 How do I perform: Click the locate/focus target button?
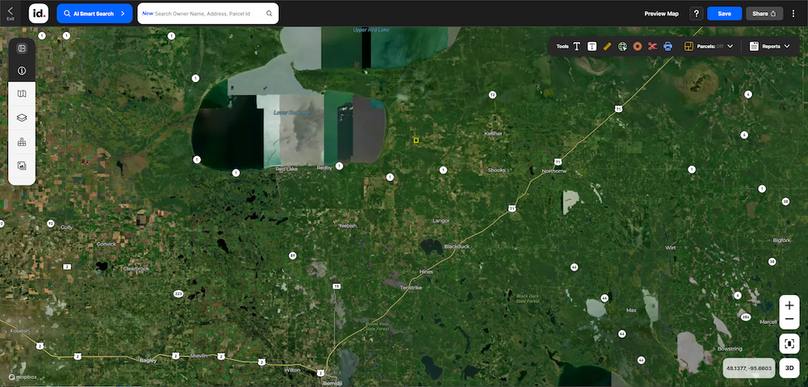789,343
